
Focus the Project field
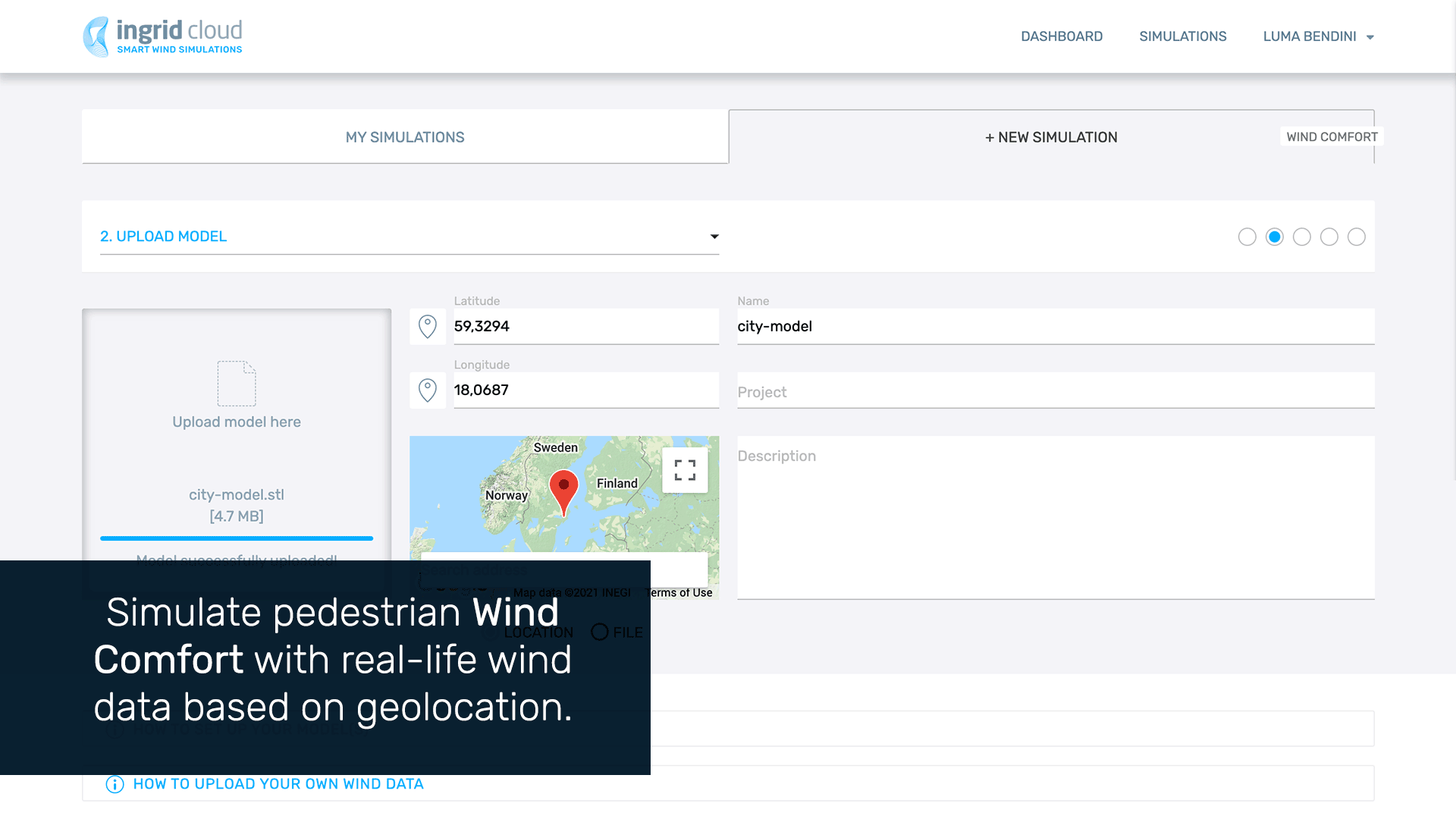[1056, 391]
